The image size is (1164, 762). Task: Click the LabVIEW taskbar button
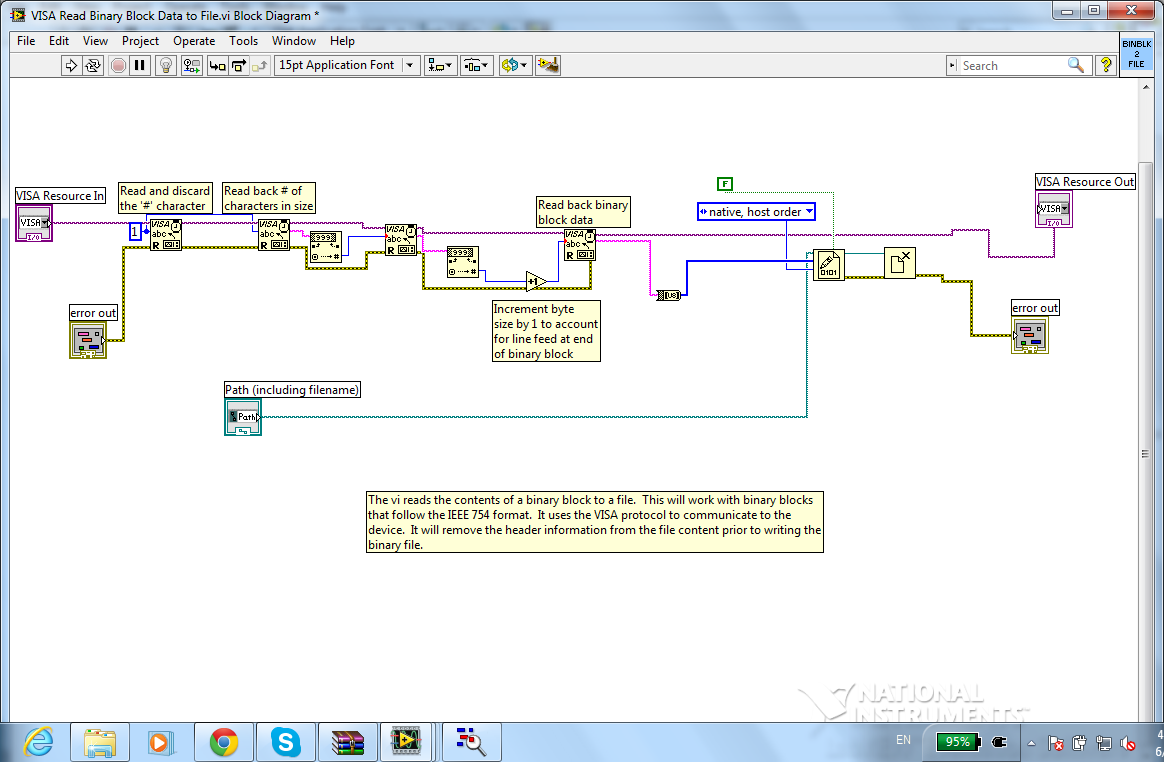(406, 742)
